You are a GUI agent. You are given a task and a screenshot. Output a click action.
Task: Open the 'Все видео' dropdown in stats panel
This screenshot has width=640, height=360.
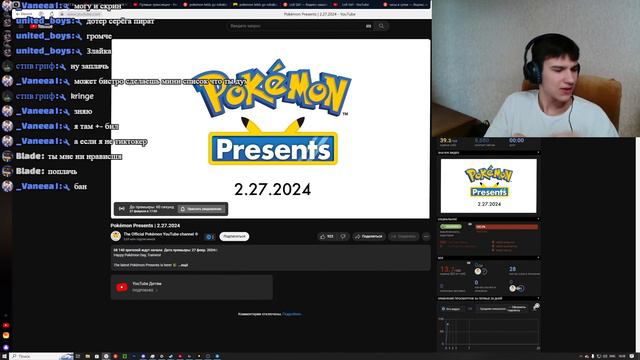pos(452,309)
